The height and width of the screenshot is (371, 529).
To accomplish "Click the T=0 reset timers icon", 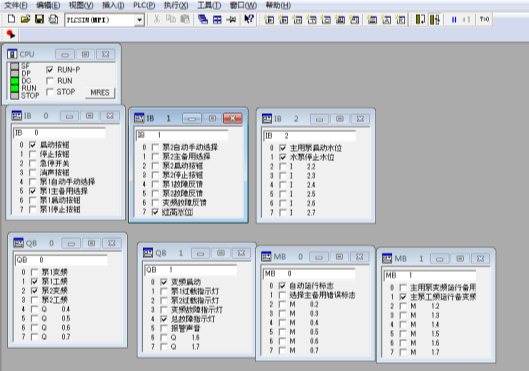I will pos(484,20).
